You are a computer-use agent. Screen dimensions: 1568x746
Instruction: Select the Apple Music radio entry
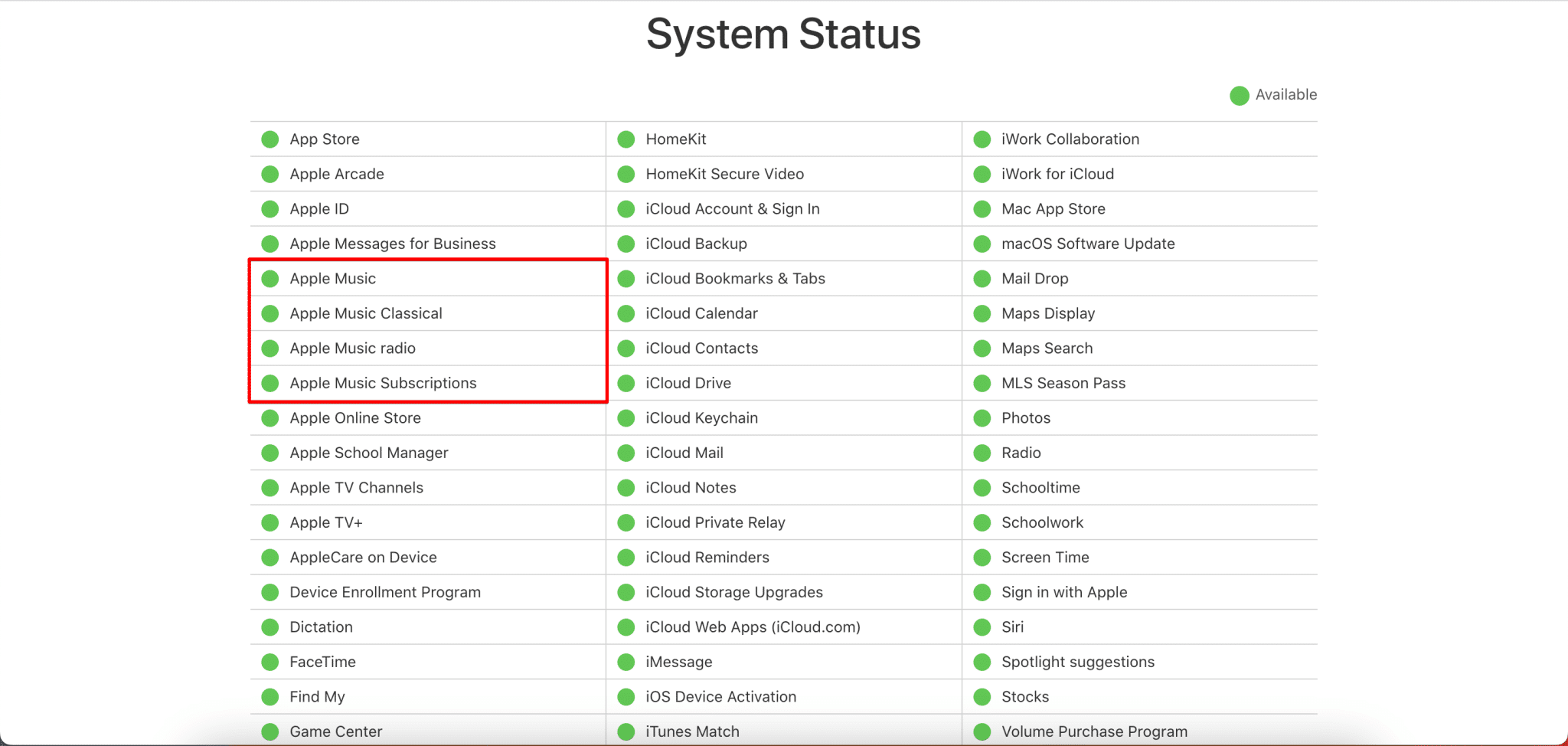point(427,348)
